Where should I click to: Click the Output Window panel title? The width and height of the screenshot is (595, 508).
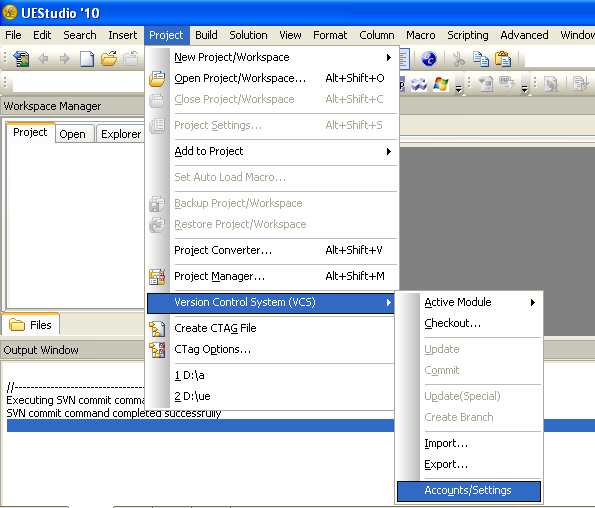(41, 350)
